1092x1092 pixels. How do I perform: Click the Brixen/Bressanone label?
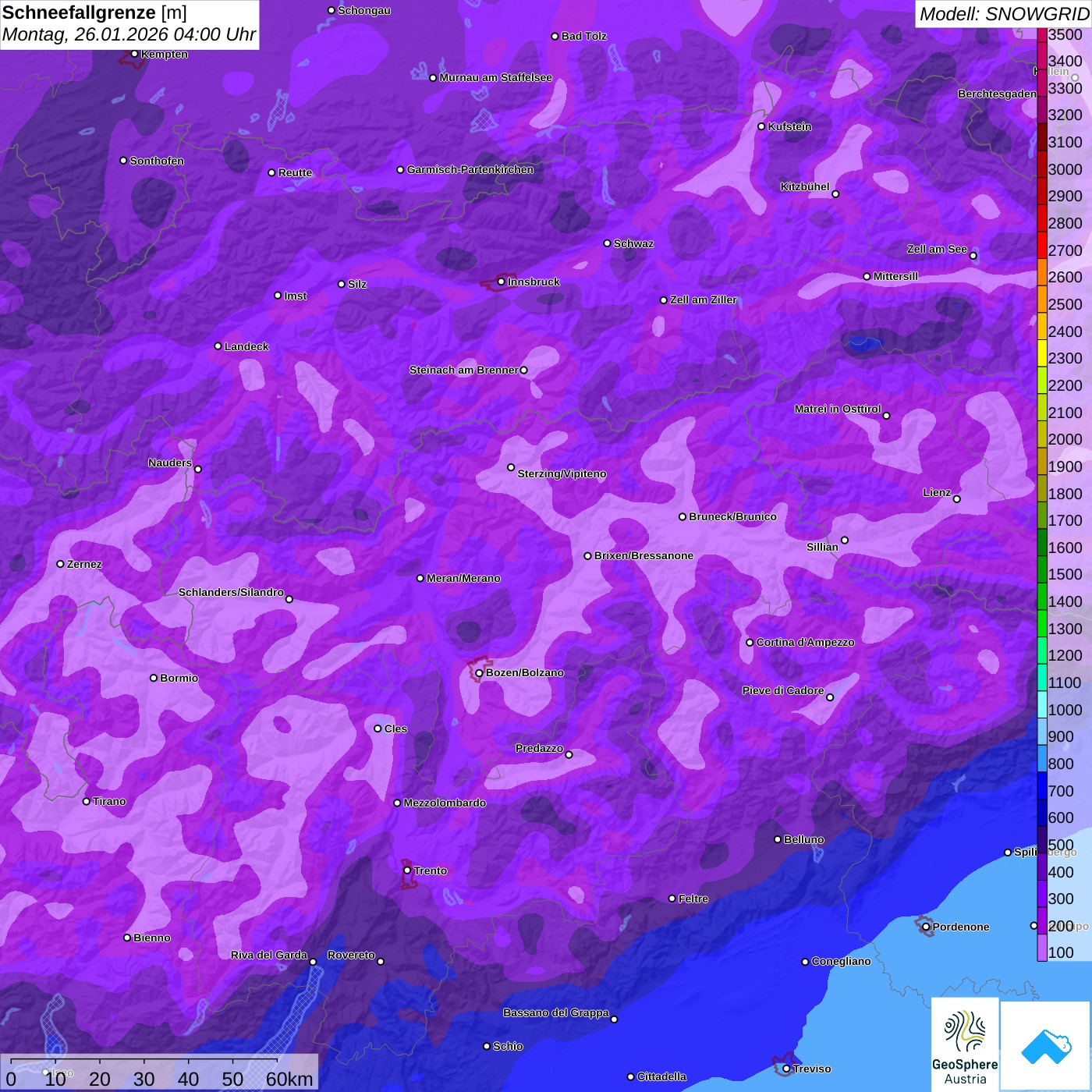coord(643,555)
